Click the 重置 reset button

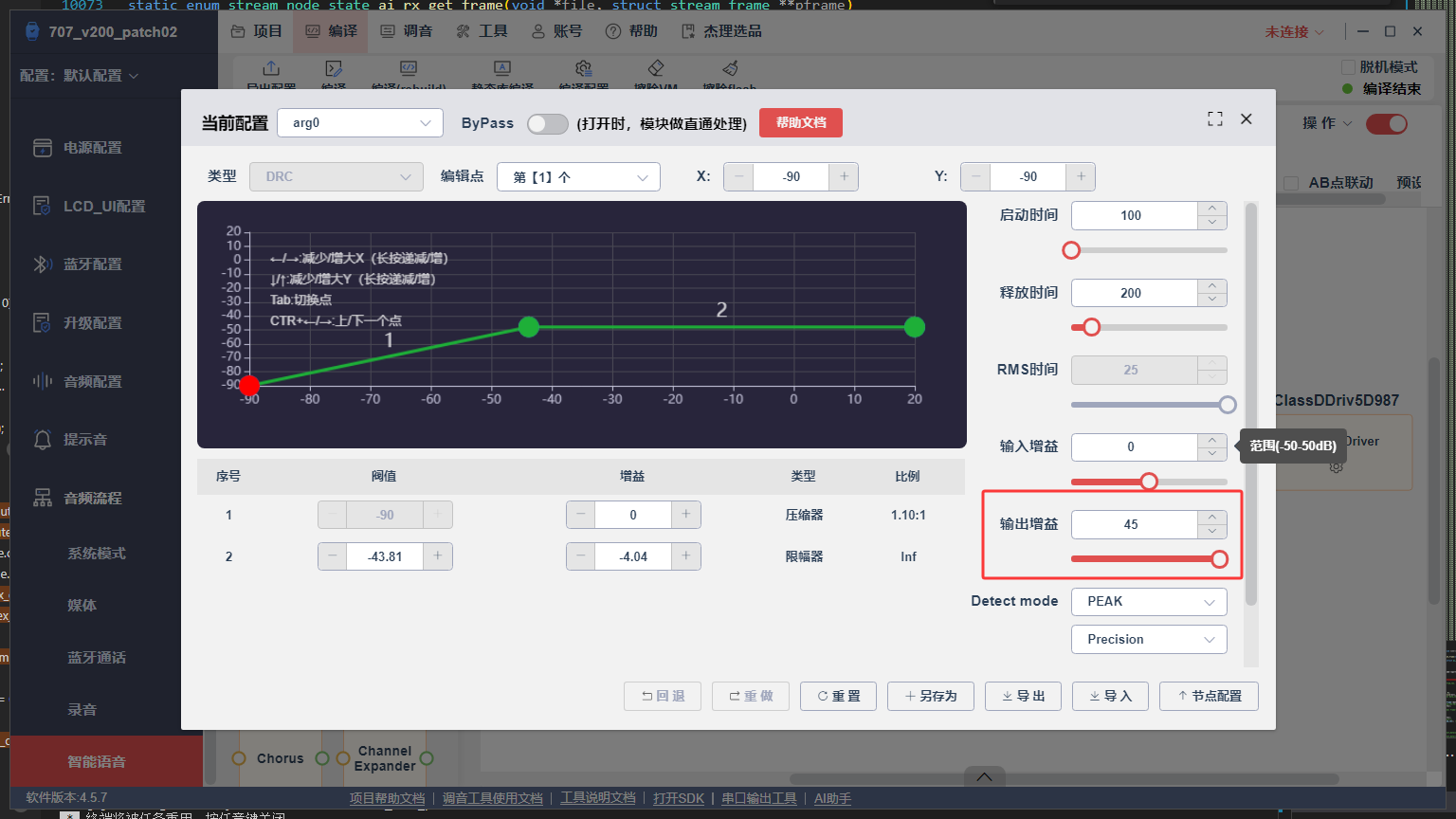[x=838, y=696]
